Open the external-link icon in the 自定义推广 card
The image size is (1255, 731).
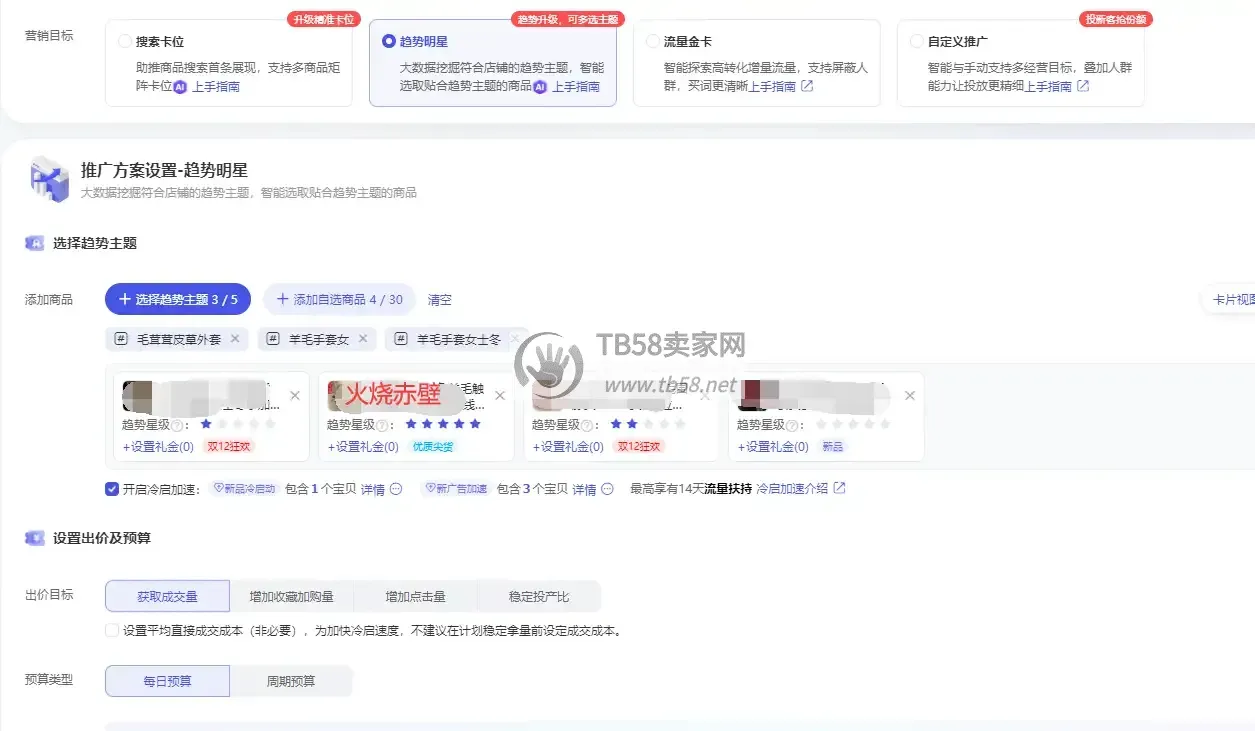[1083, 87]
